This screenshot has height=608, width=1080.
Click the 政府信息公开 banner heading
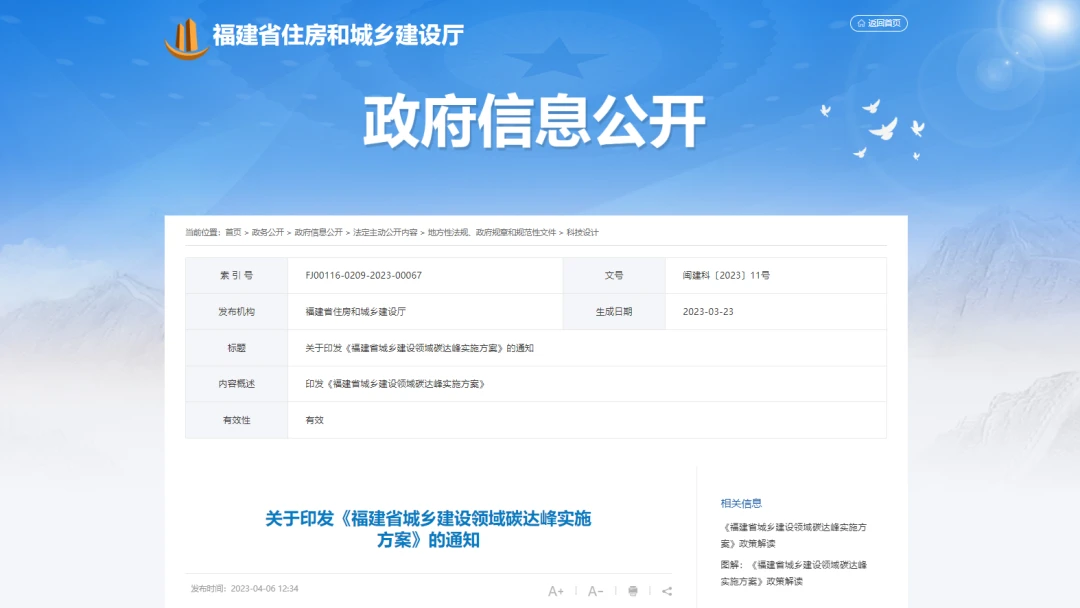pos(534,122)
